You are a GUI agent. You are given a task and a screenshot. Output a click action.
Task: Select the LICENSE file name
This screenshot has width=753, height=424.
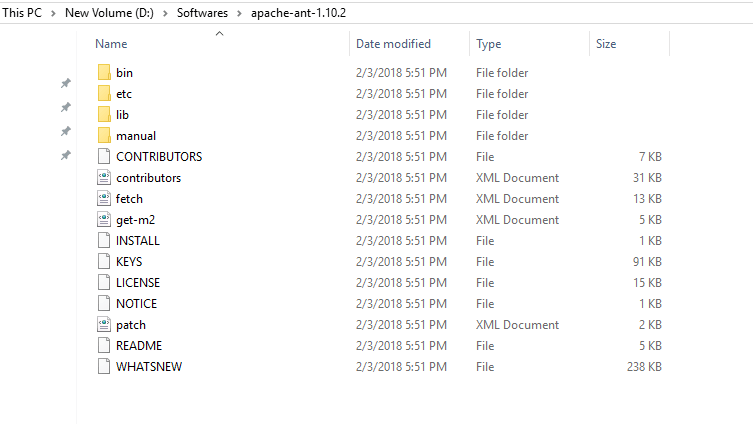click(x=138, y=283)
